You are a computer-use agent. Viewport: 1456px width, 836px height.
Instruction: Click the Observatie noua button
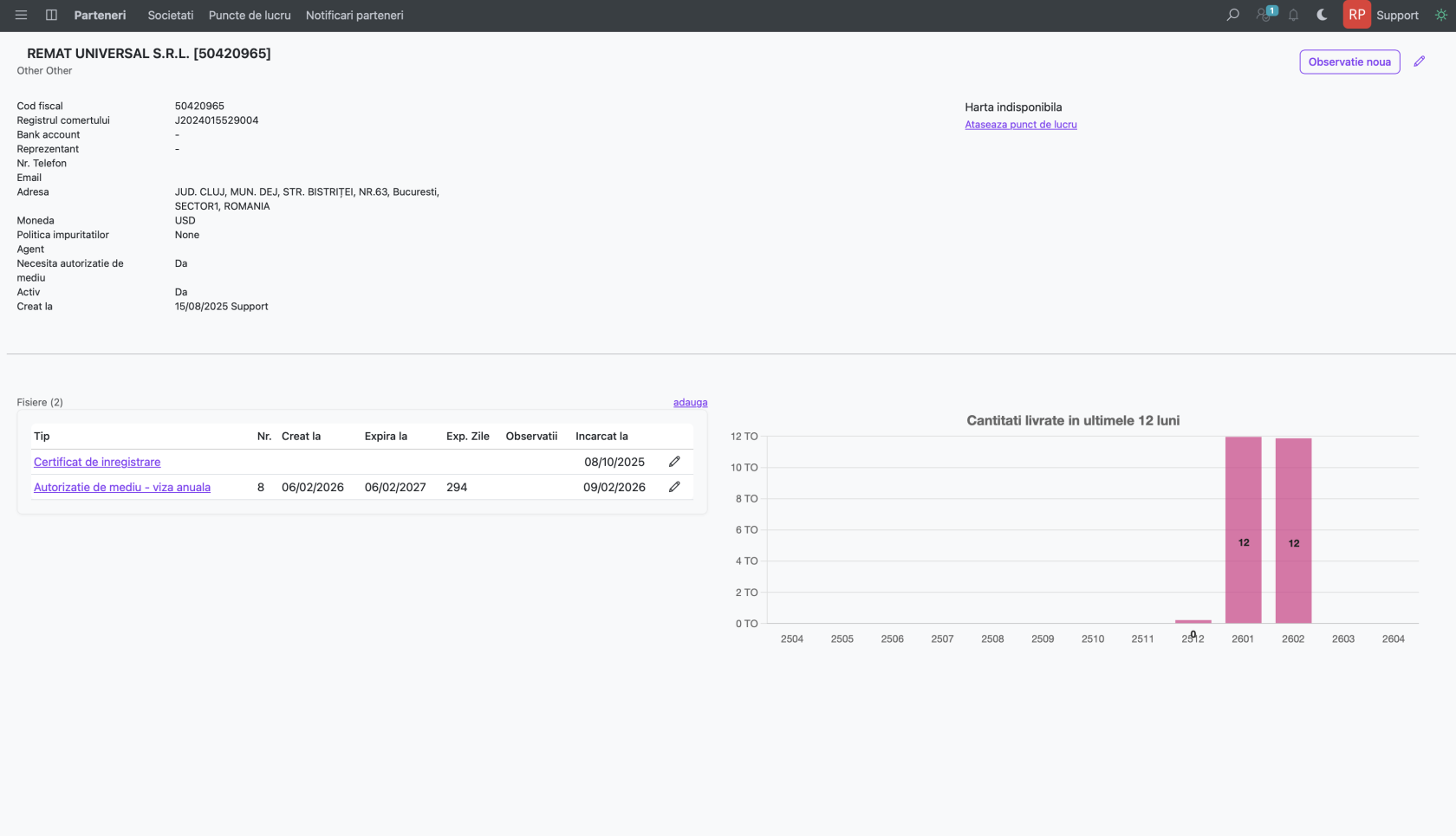pyautogui.click(x=1349, y=62)
